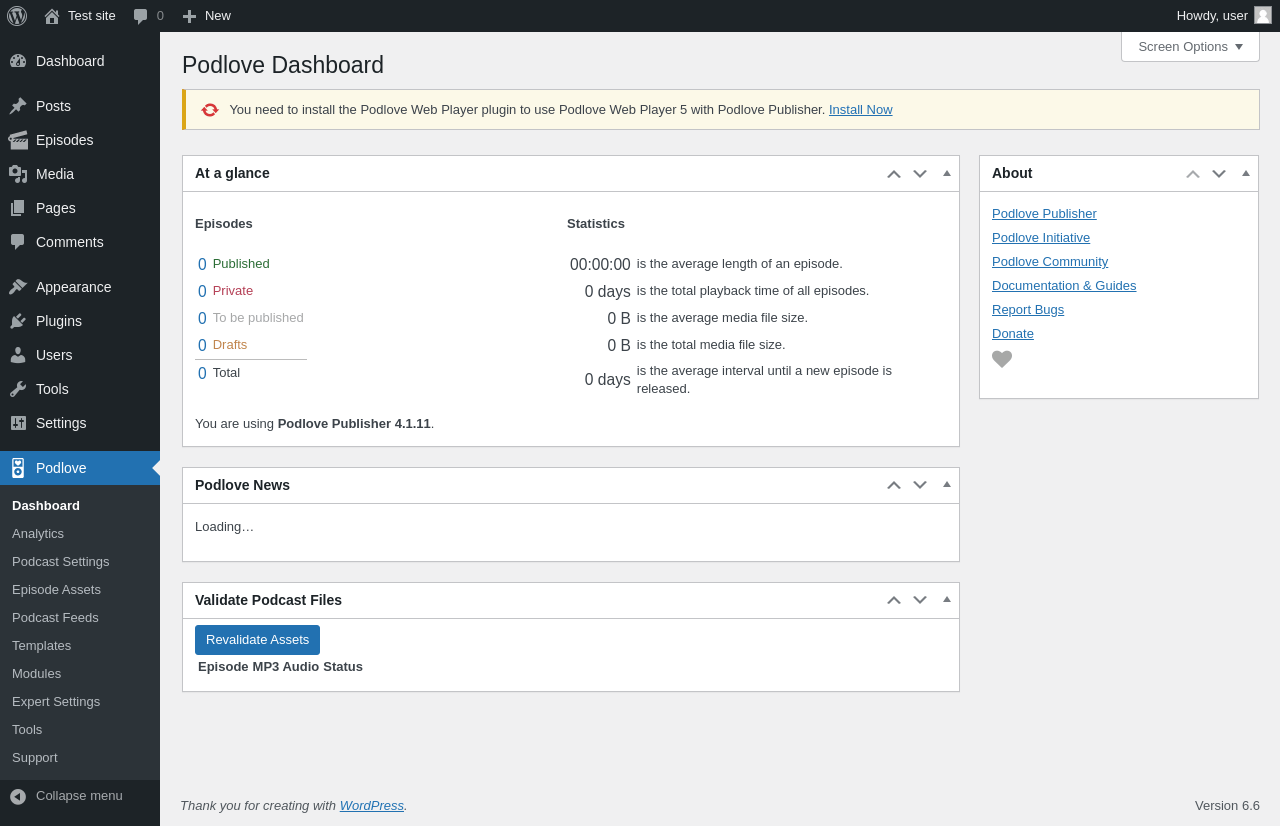Open the Documentation & Guides link
The image size is (1280, 826).
(x=1064, y=286)
